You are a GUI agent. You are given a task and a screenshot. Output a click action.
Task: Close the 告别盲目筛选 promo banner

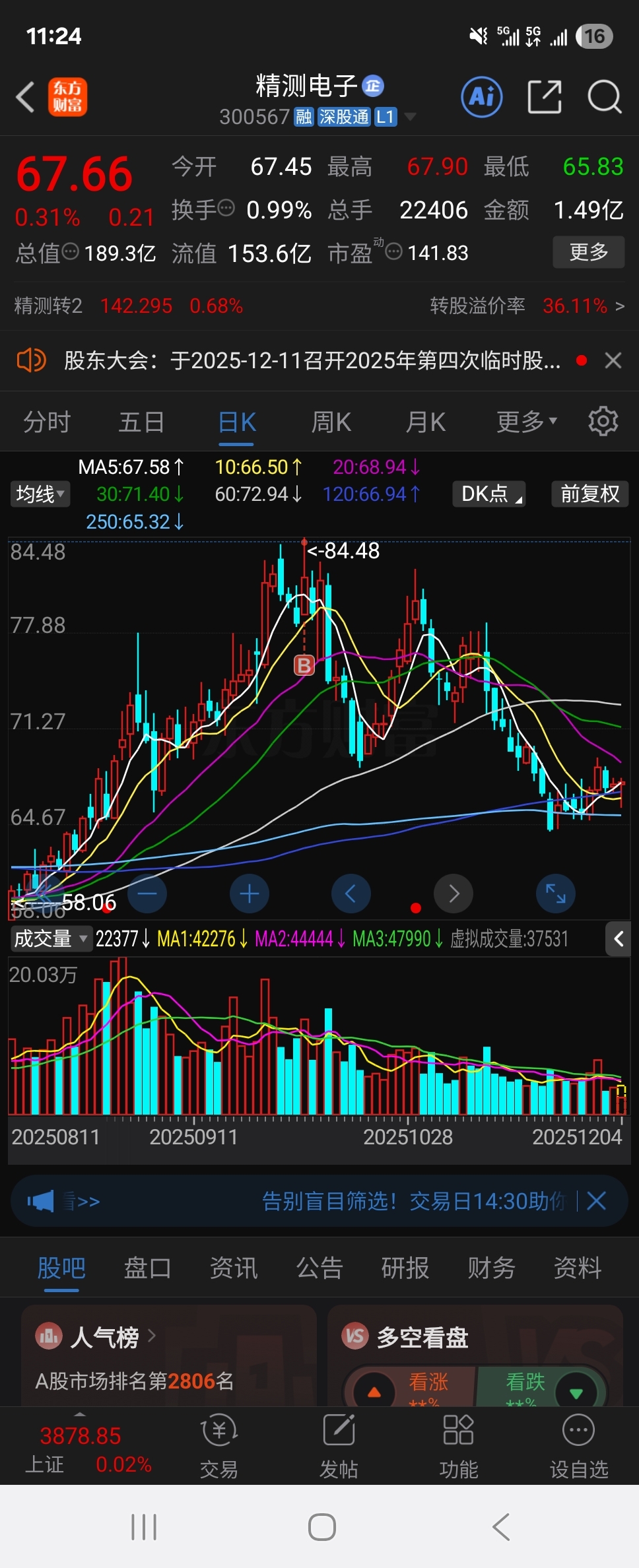596,1200
